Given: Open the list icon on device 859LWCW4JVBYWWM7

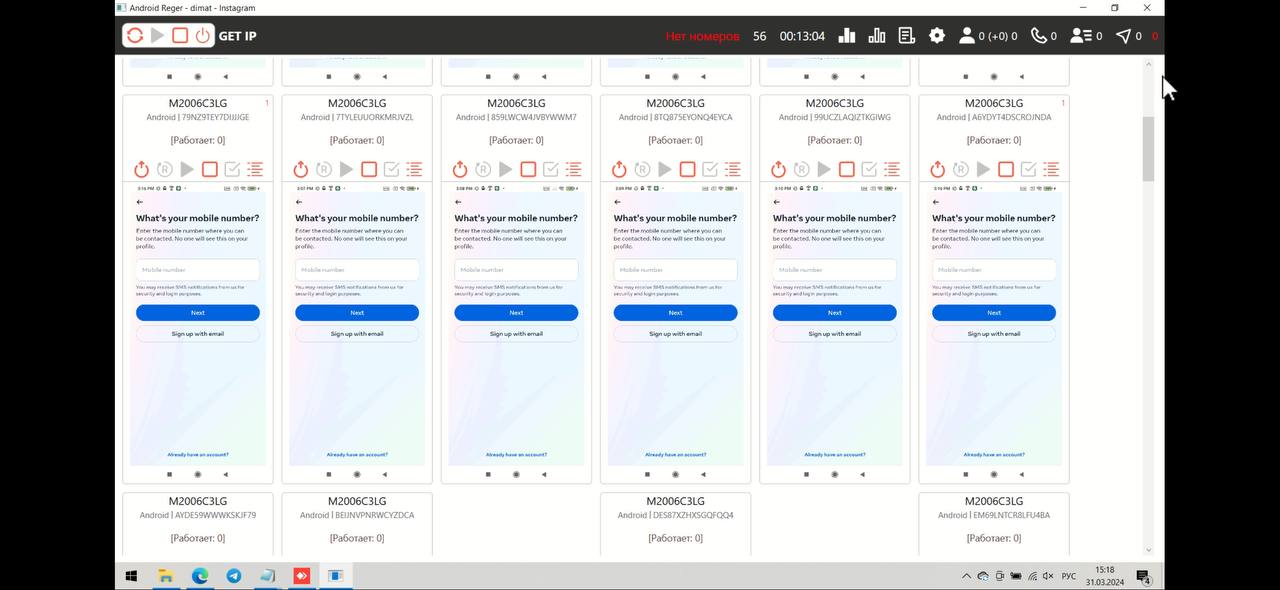Looking at the screenshot, I should (574, 169).
